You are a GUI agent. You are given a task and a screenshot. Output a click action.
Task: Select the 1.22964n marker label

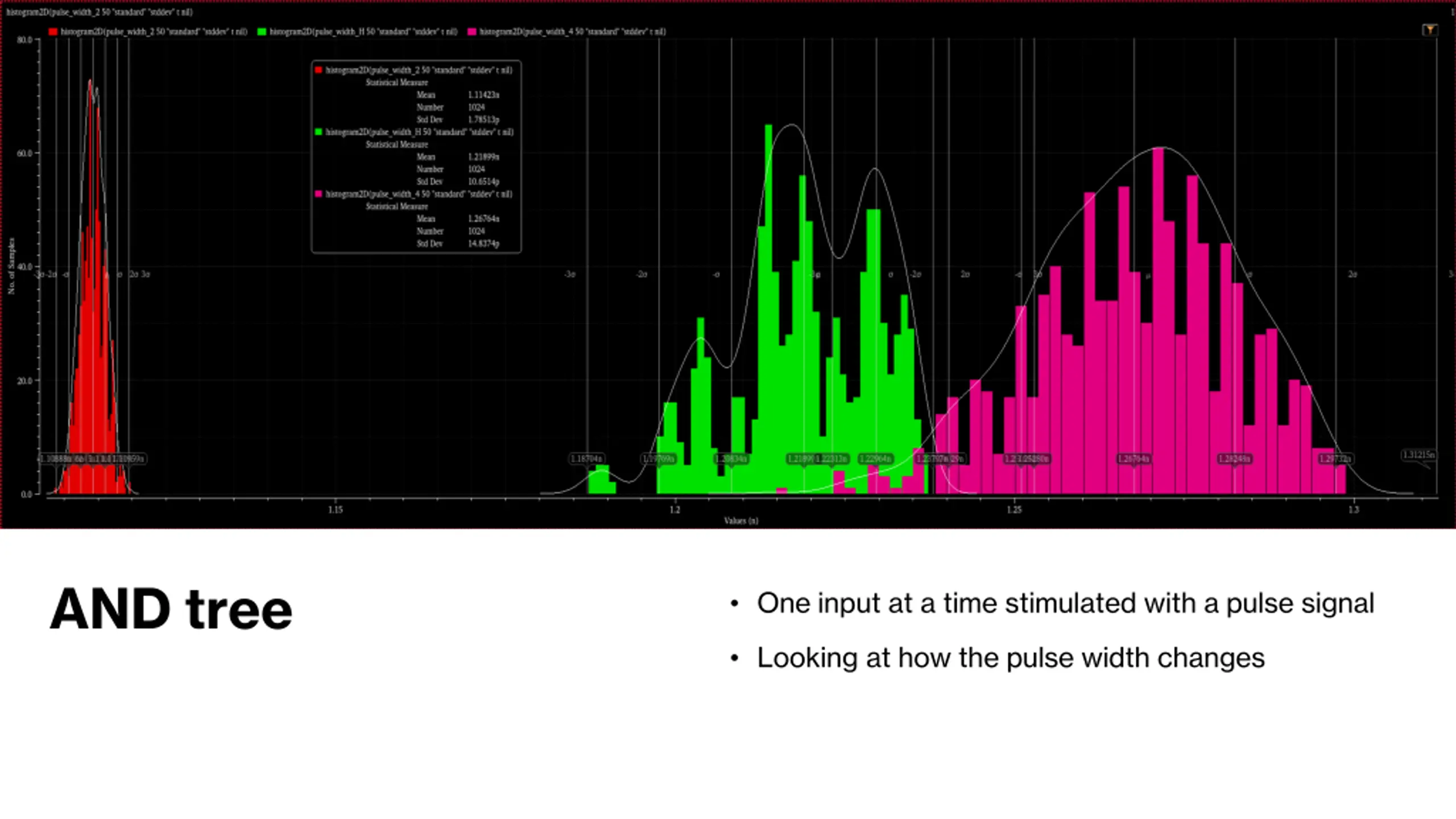click(x=876, y=458)
